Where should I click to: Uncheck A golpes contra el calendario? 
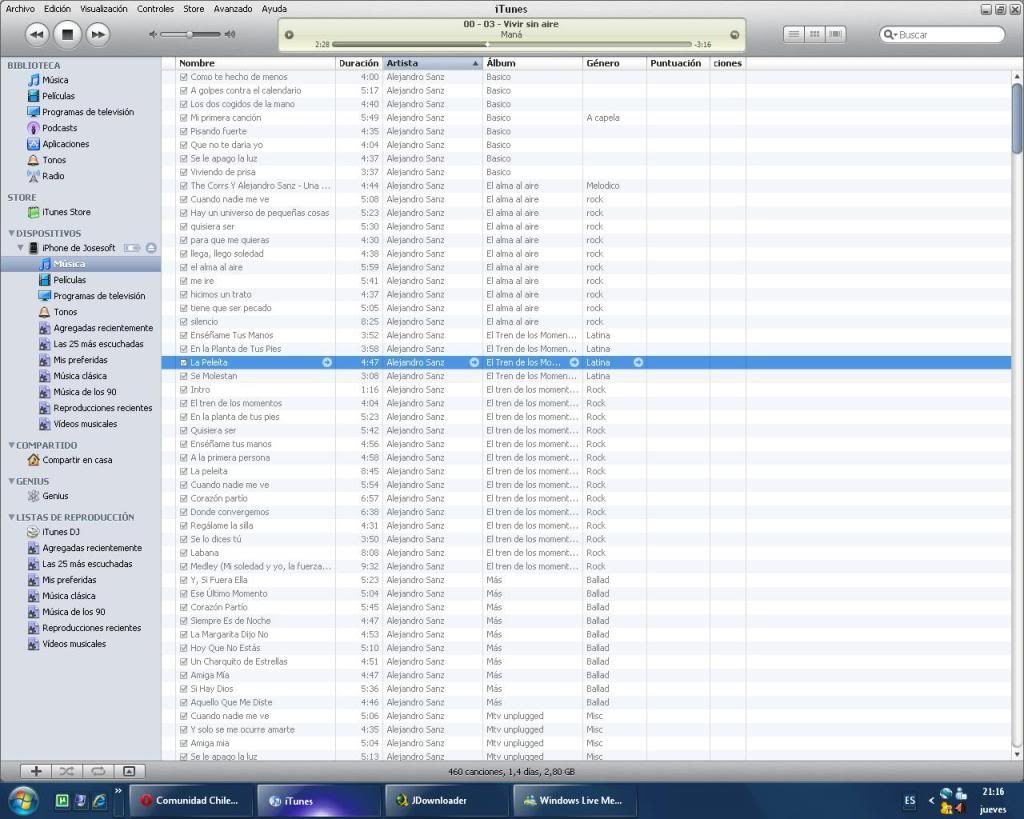point(184,91)
